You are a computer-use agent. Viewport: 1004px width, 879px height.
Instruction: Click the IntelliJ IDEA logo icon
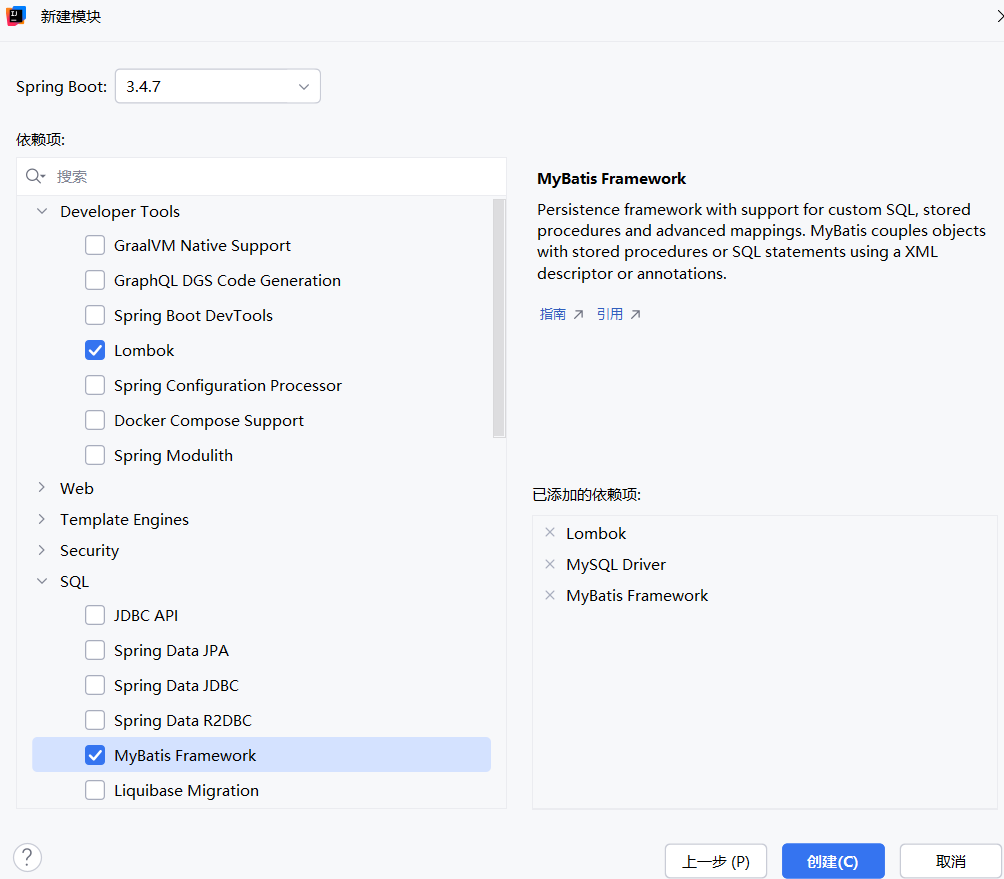(x=15, y=15)
